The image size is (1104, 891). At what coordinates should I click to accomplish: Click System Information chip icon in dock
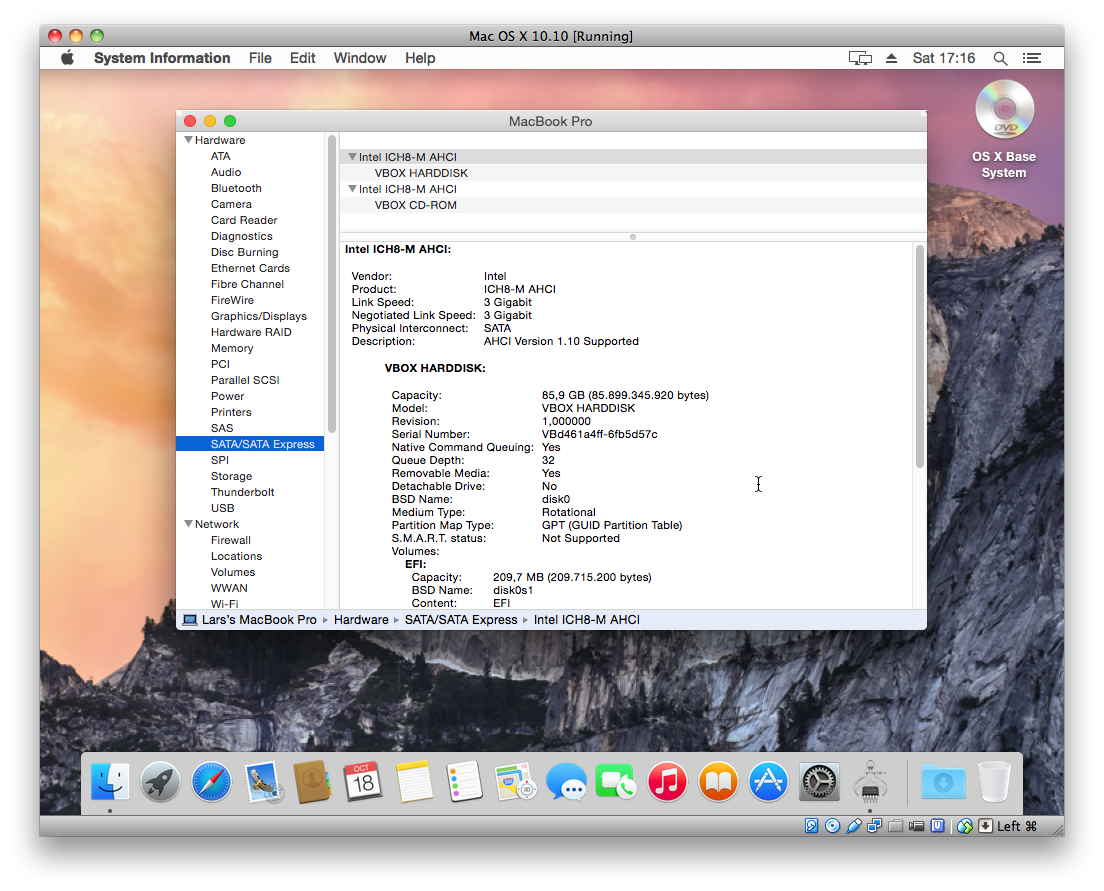[x=870, y=782]
